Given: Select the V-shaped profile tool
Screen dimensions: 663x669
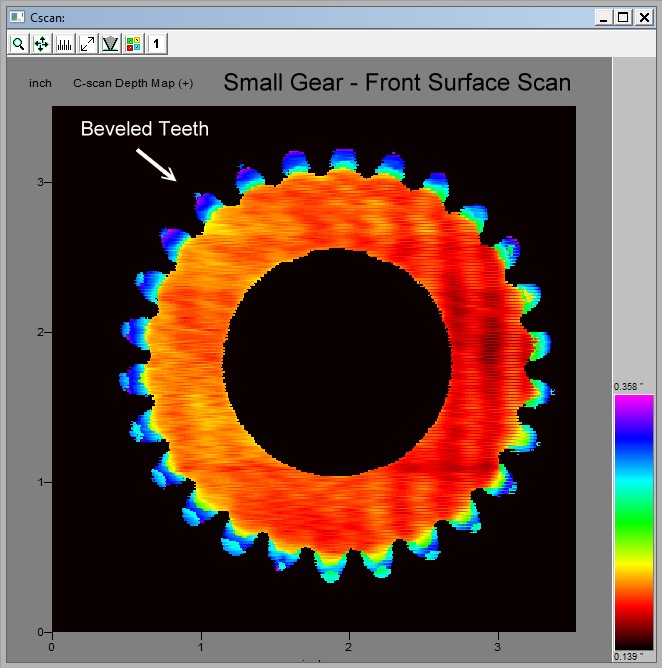Looking at the screenshot, I should tap(110, 44).
